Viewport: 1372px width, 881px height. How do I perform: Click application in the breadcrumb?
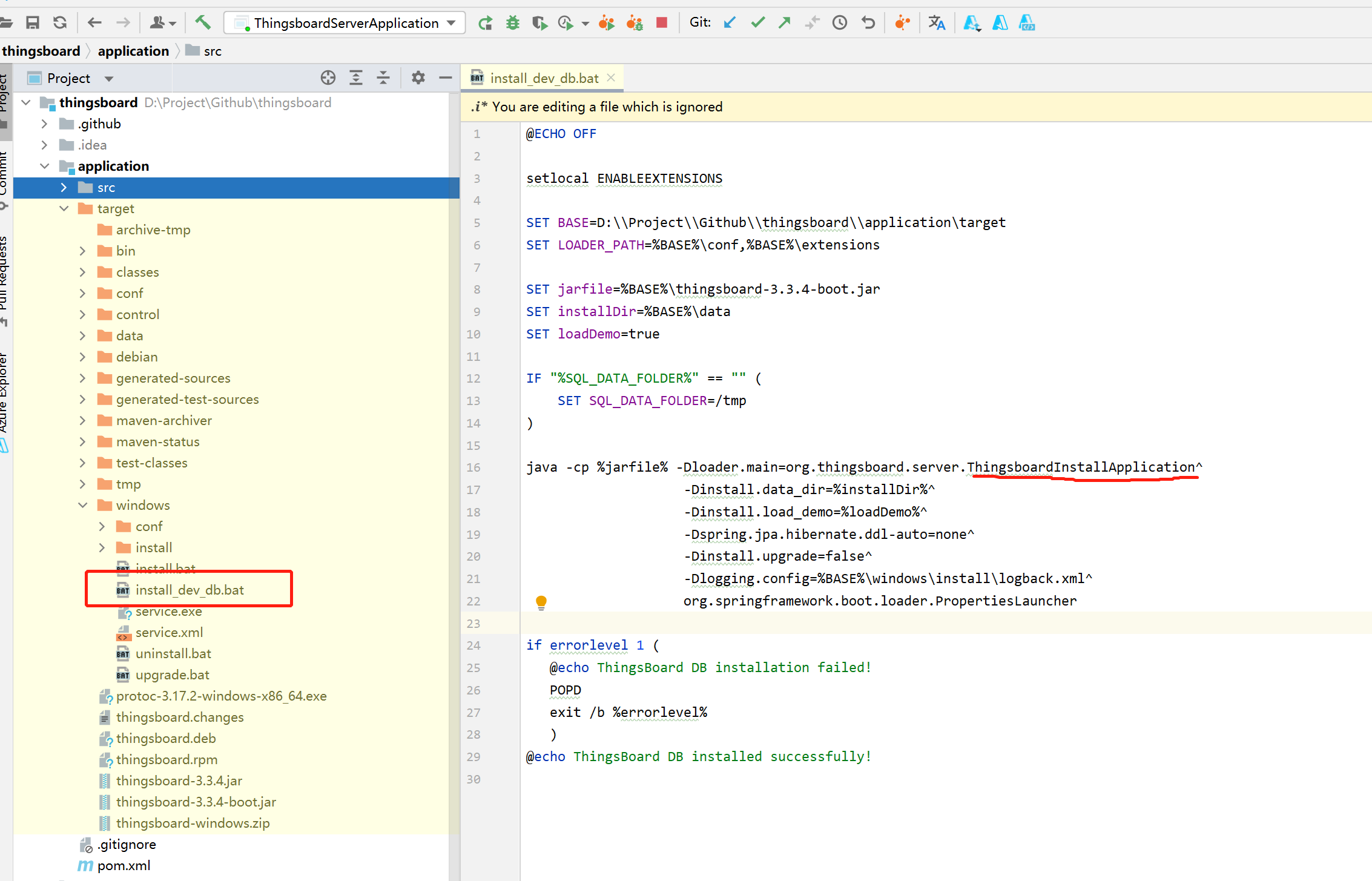point(133,51)
